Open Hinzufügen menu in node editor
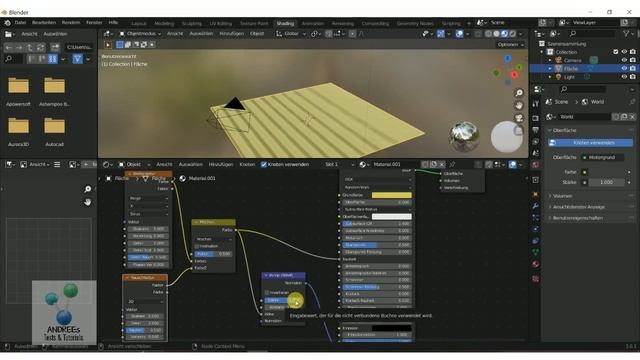Screen dimensions: 640x360 (x=221, y=164)
